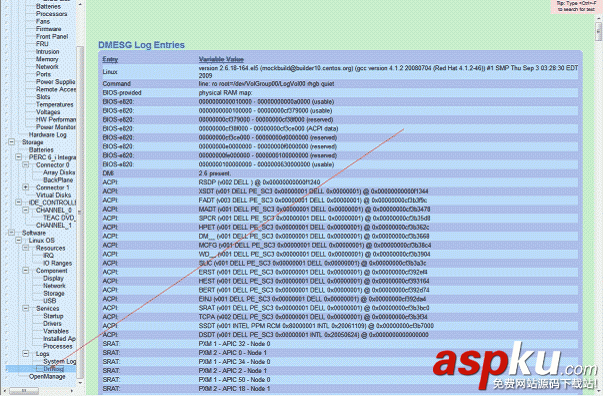Click the tree panel's vertical scrollbar
603x396 pixels.
pyautogui.click(x=80, y=211)
